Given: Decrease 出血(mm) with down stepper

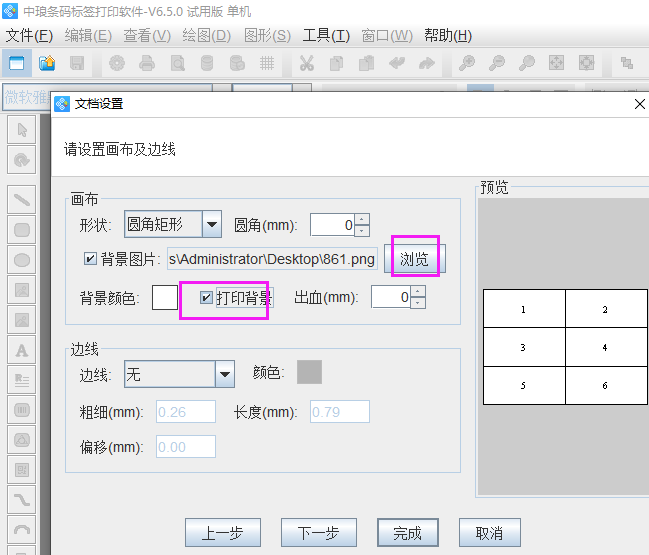Looking at the screenshot, I should [x=418, y=303].
